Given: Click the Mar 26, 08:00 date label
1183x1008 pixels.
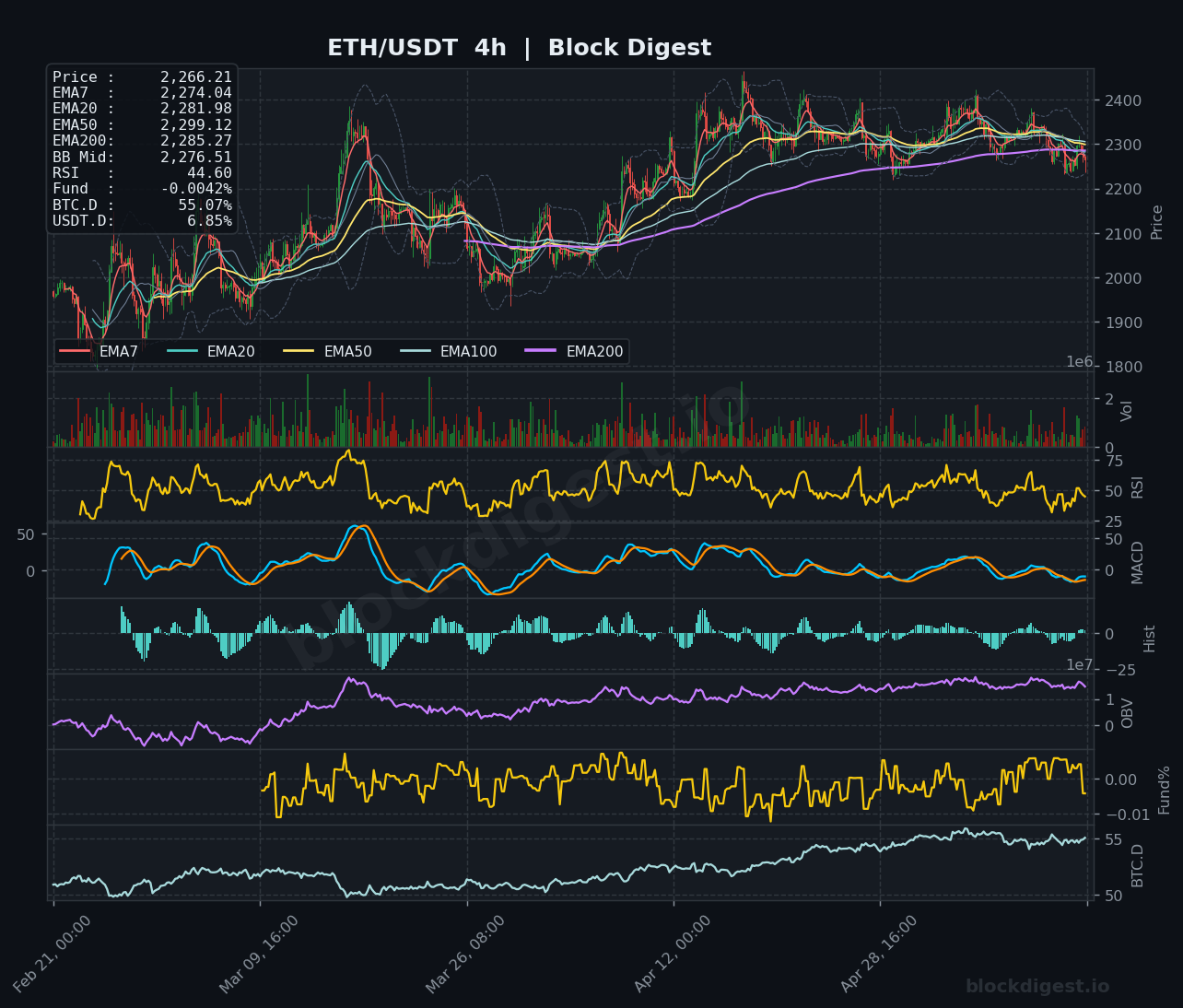Looking at the screenshot, I should [466, 953].
